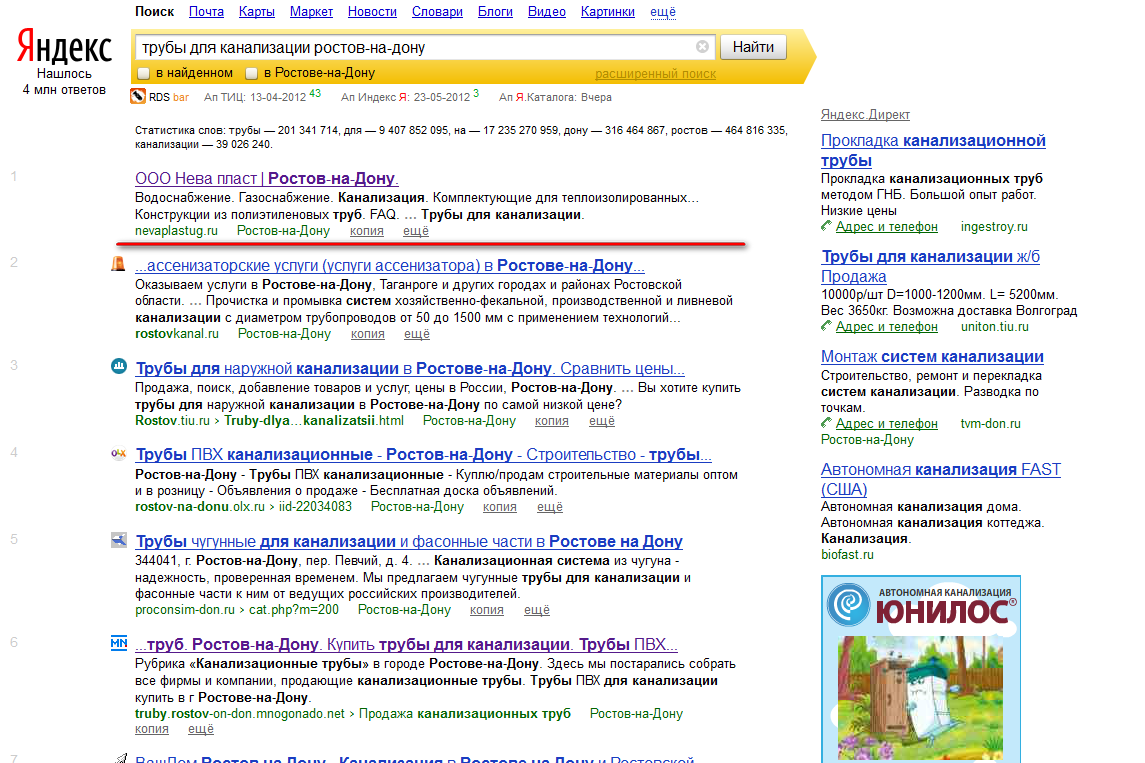Open the Почта service tab
The width and height of the screenshot is (1145, 763).
click(207, 12)
